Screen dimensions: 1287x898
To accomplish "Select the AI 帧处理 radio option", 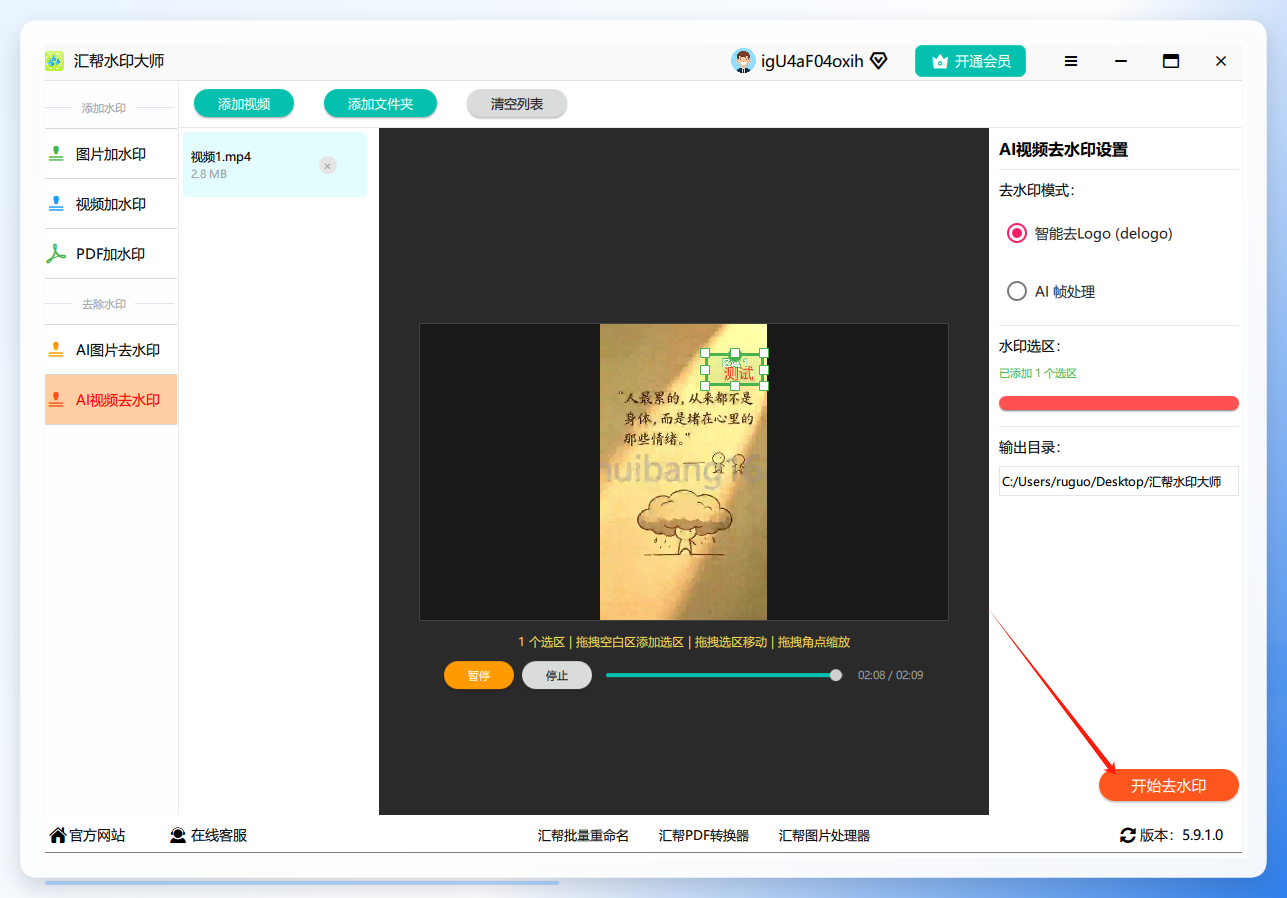I will point(1017,291).
